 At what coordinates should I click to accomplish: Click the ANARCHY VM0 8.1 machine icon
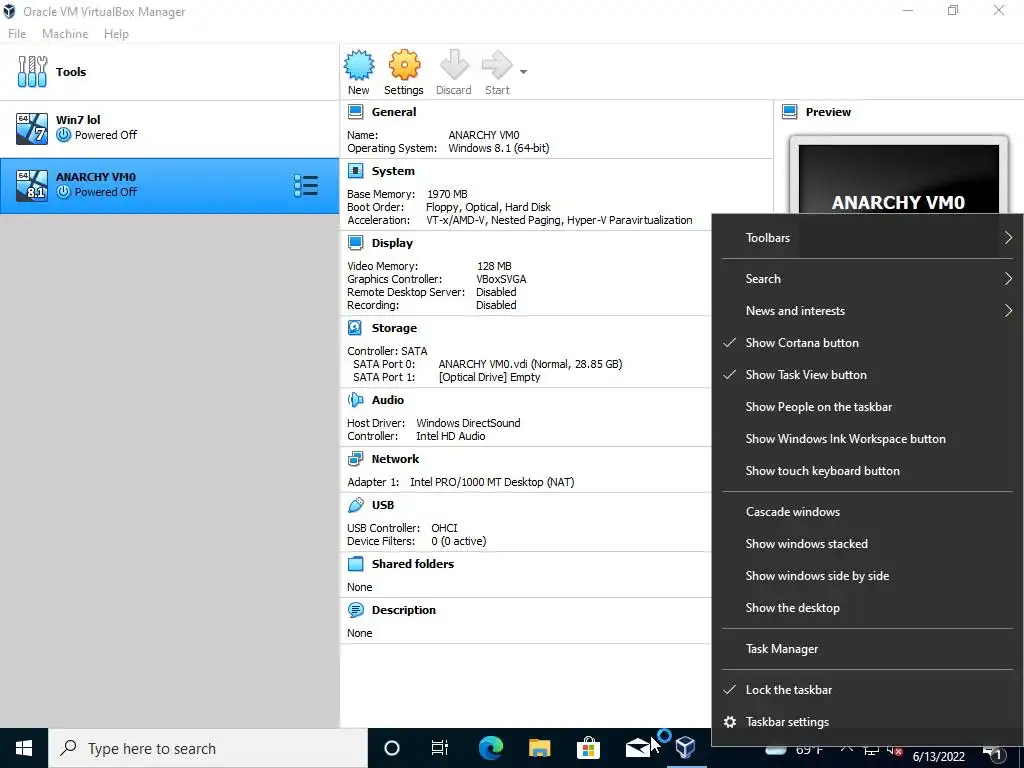tap(32, 185)
